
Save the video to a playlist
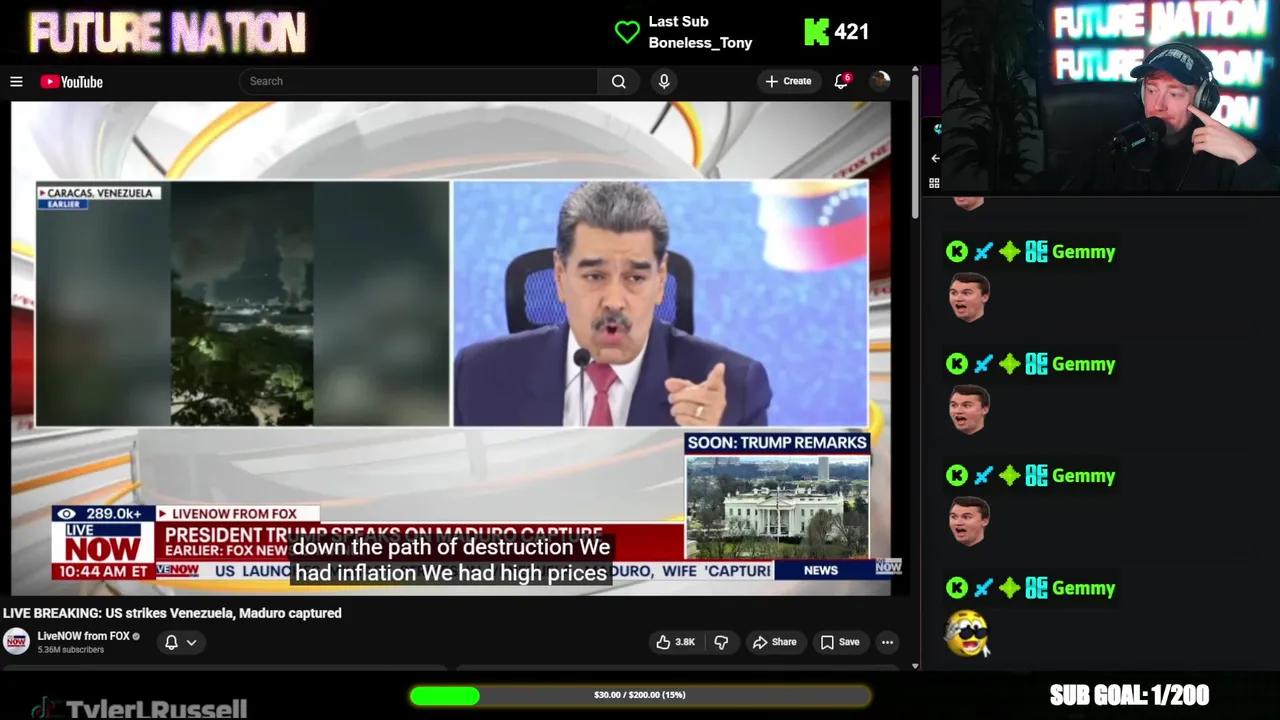[x=840, y=642]
